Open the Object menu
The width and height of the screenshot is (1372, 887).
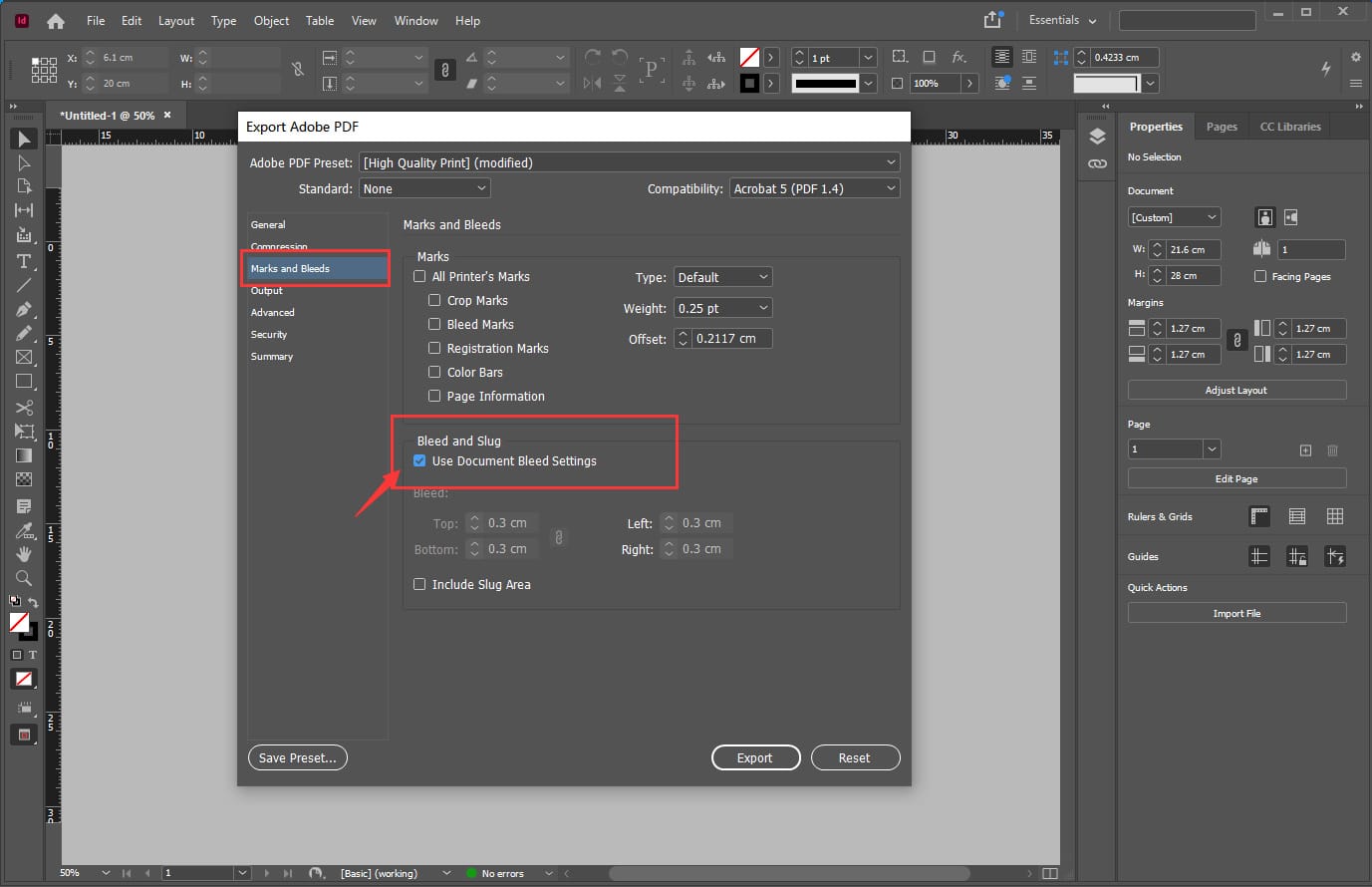pyautogui.click(x=271, y=20)
